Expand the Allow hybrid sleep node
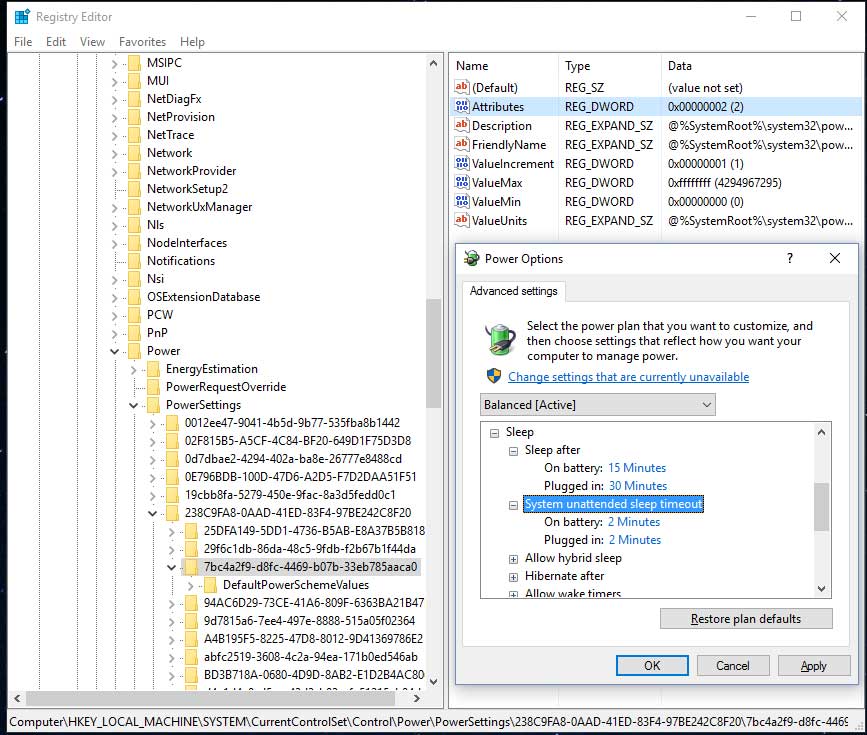This screenshot has height=735, width=867. [x=513, y=559]
